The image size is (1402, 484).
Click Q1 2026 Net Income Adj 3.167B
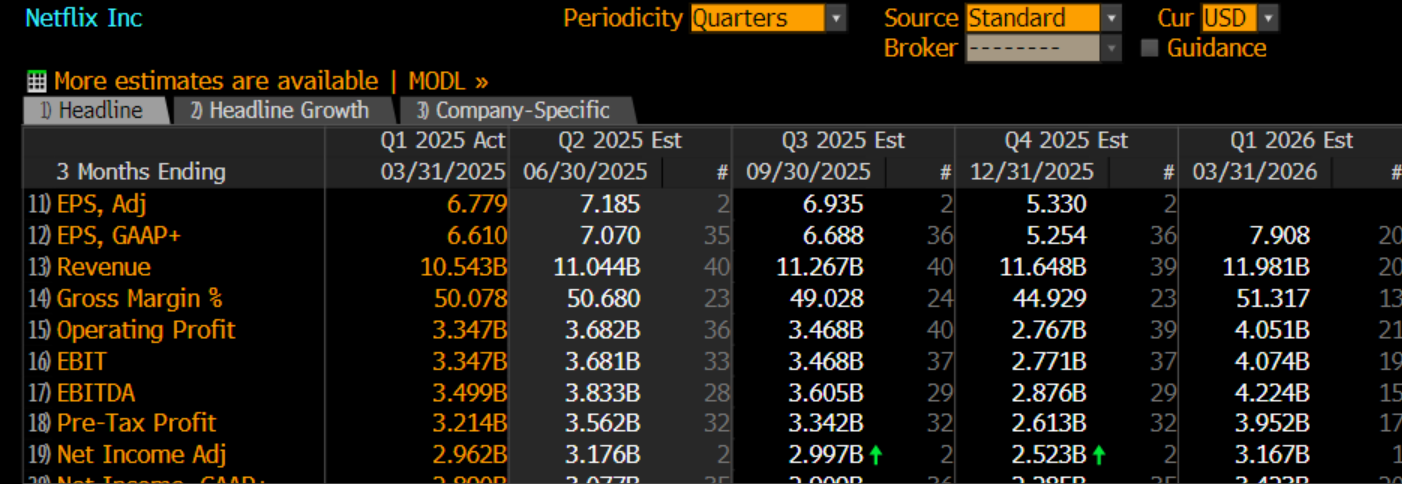pos(1274,455)
